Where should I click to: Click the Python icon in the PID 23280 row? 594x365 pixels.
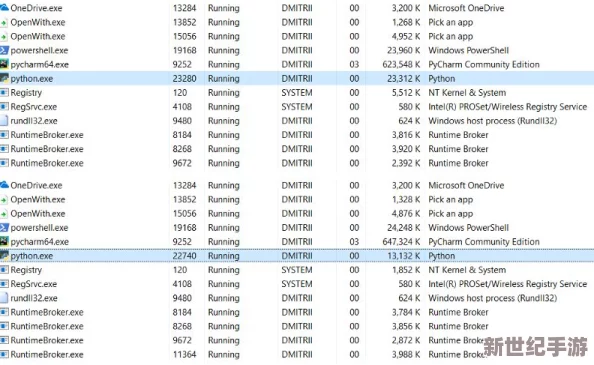4,78
